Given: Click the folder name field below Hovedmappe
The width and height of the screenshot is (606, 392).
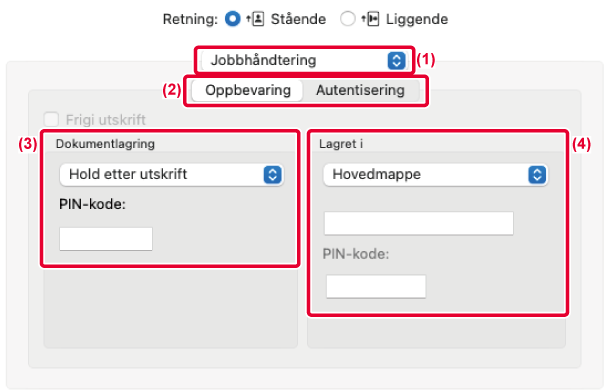Looking at the screenshot, I should coord(419,223).
